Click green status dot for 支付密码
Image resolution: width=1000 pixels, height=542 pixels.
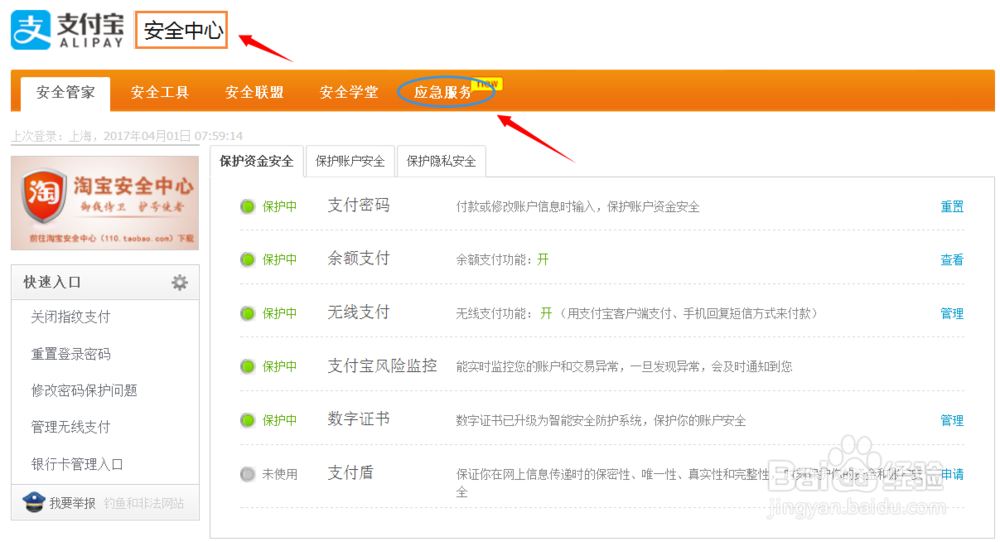(247, 207)
